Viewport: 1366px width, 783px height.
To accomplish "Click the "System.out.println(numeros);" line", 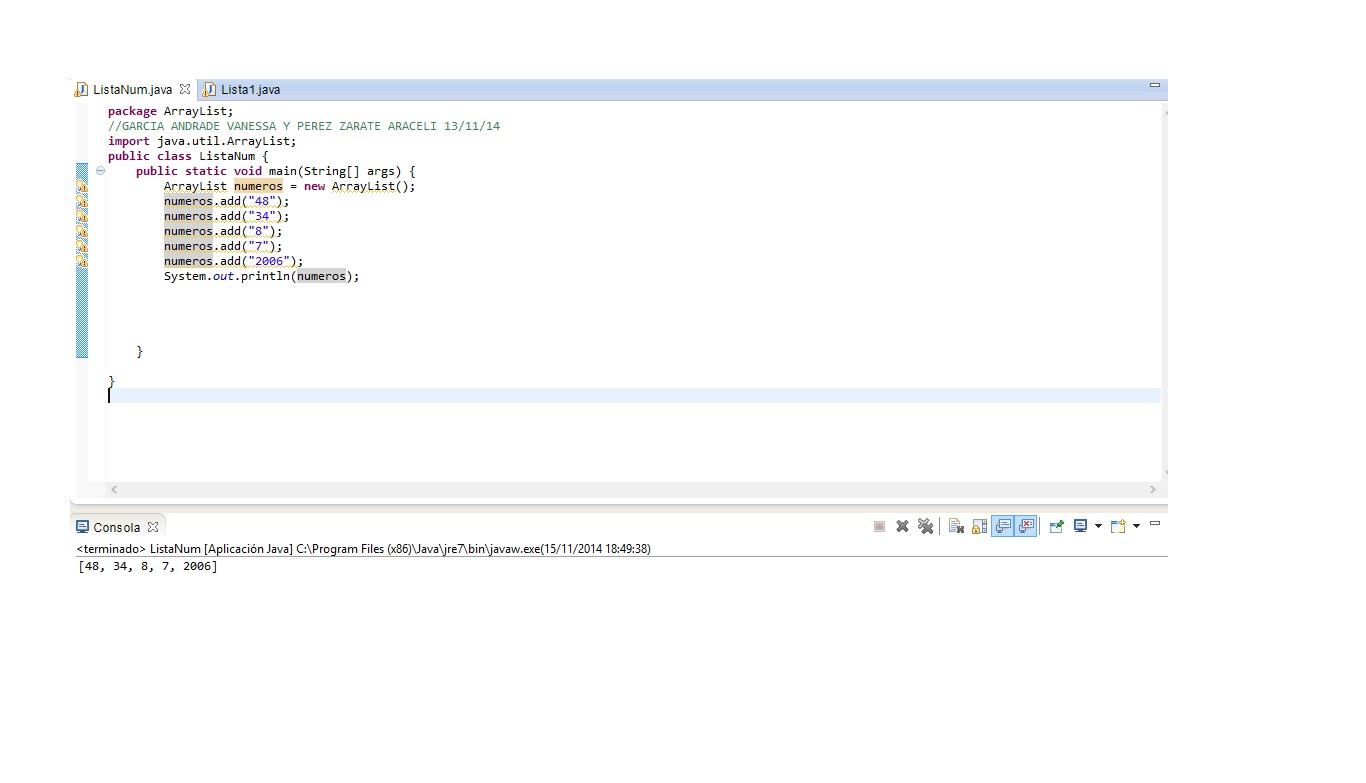I will tap(261, 276).
